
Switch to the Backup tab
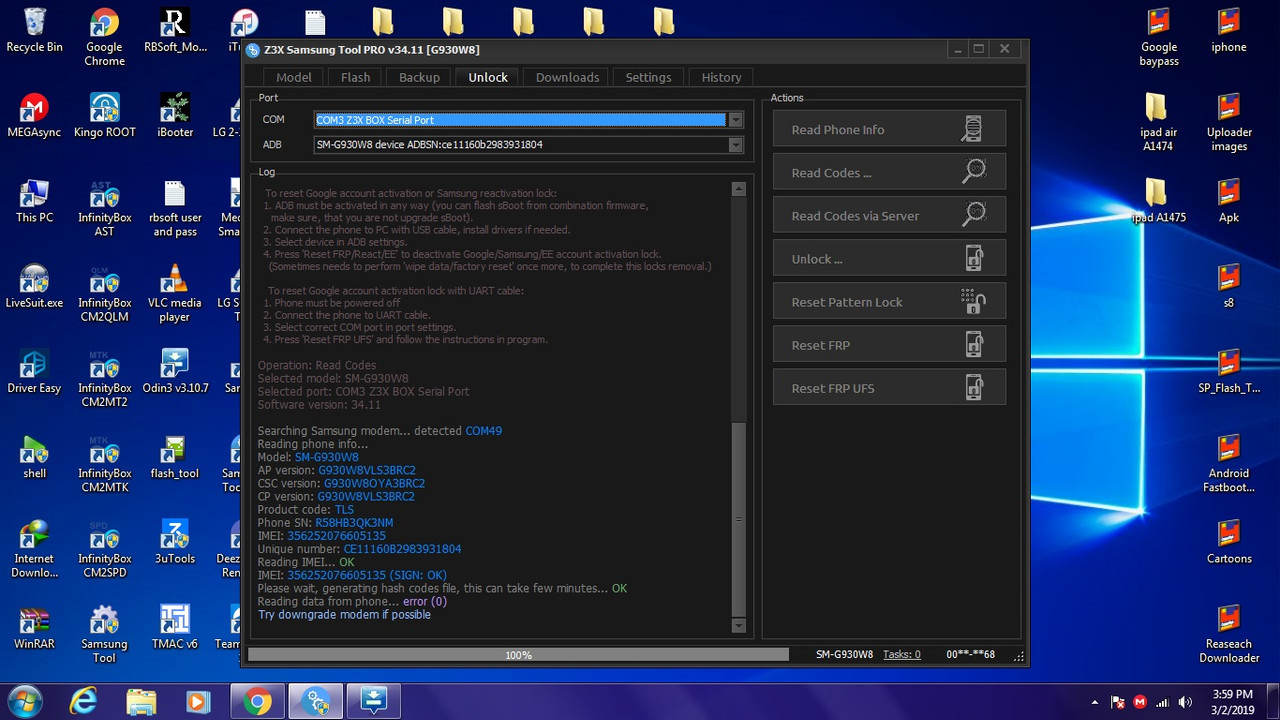(x=419, y=77)
